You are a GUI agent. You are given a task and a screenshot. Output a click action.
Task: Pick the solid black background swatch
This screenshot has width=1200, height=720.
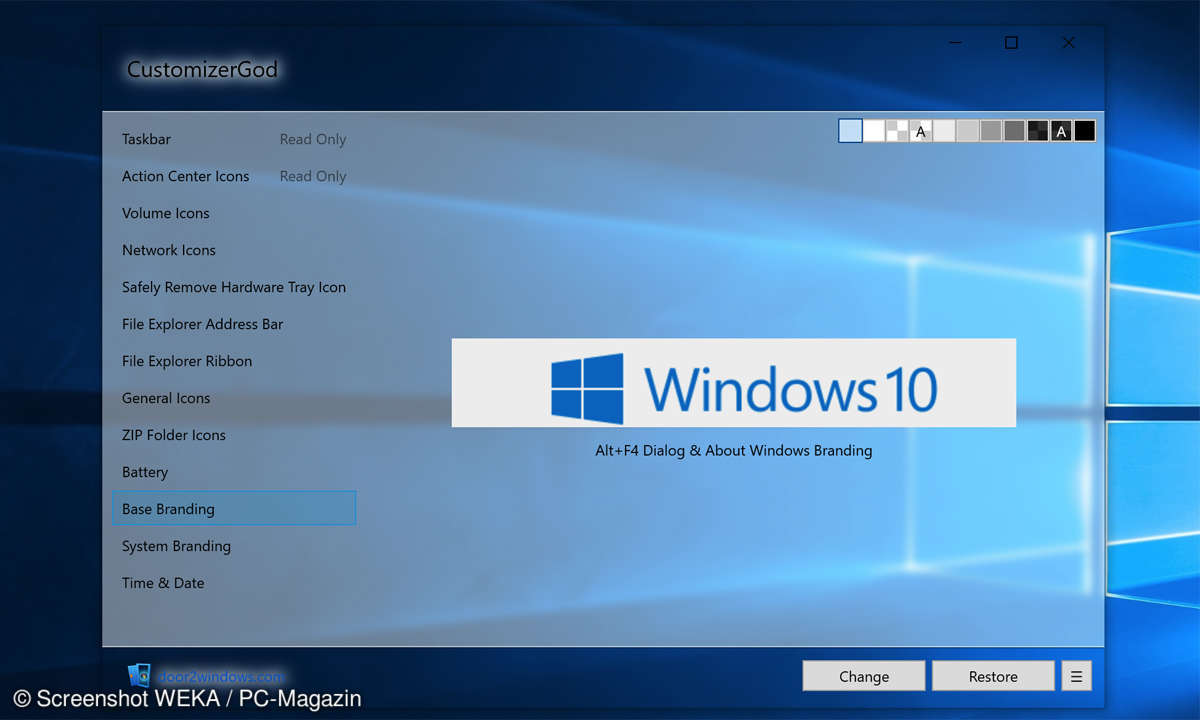click(1085, 131)
